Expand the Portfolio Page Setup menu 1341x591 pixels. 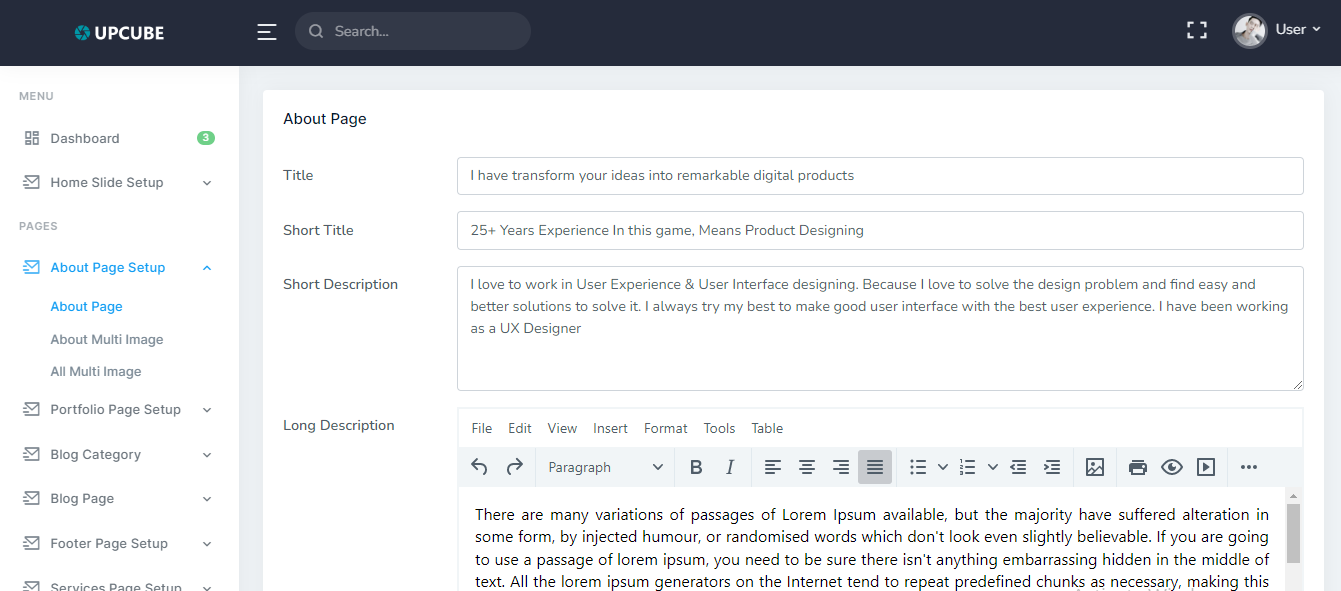click(x=115, y=409)
